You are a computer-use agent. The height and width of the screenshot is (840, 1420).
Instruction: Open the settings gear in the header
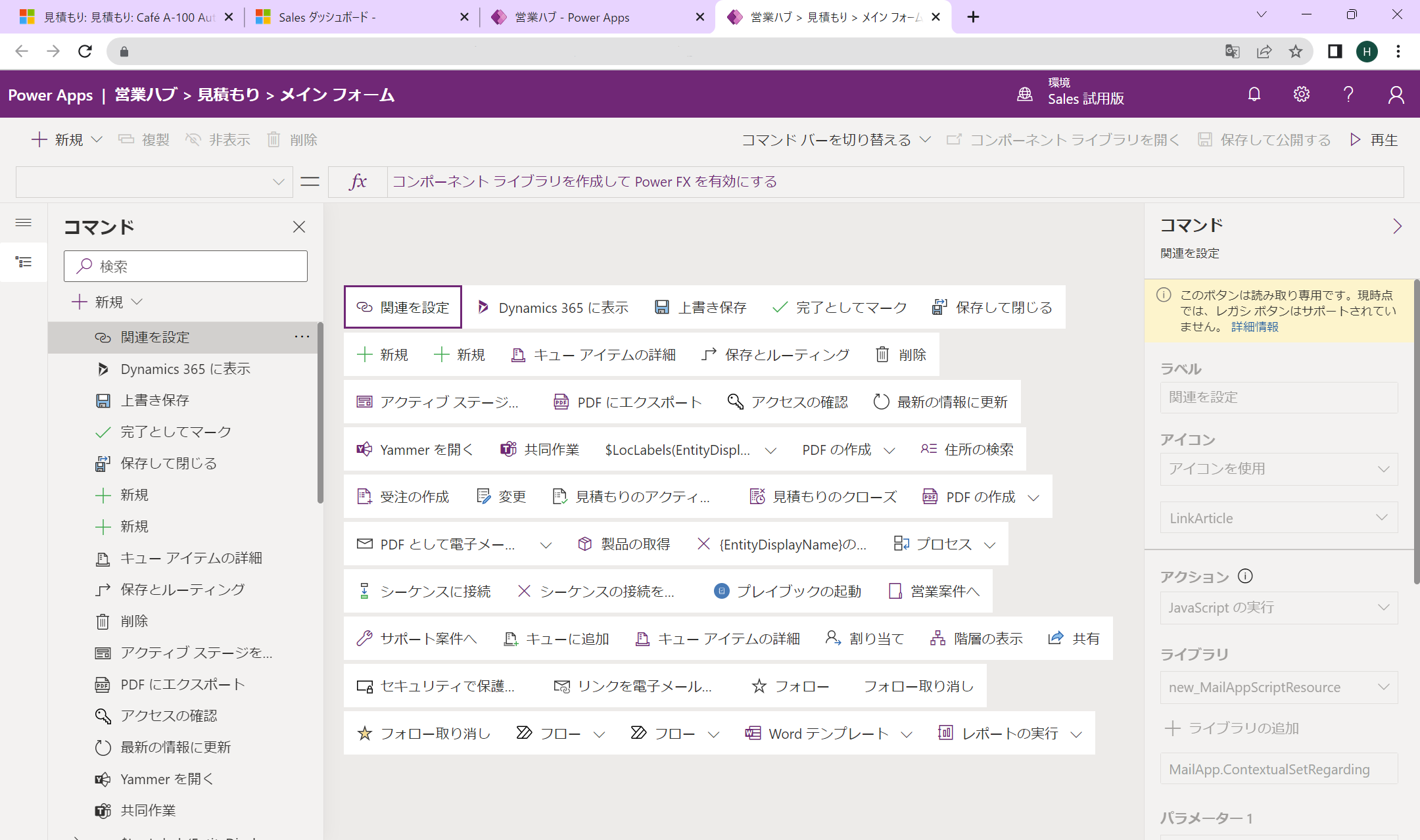pyautogui.click(x=1302, y=95)
